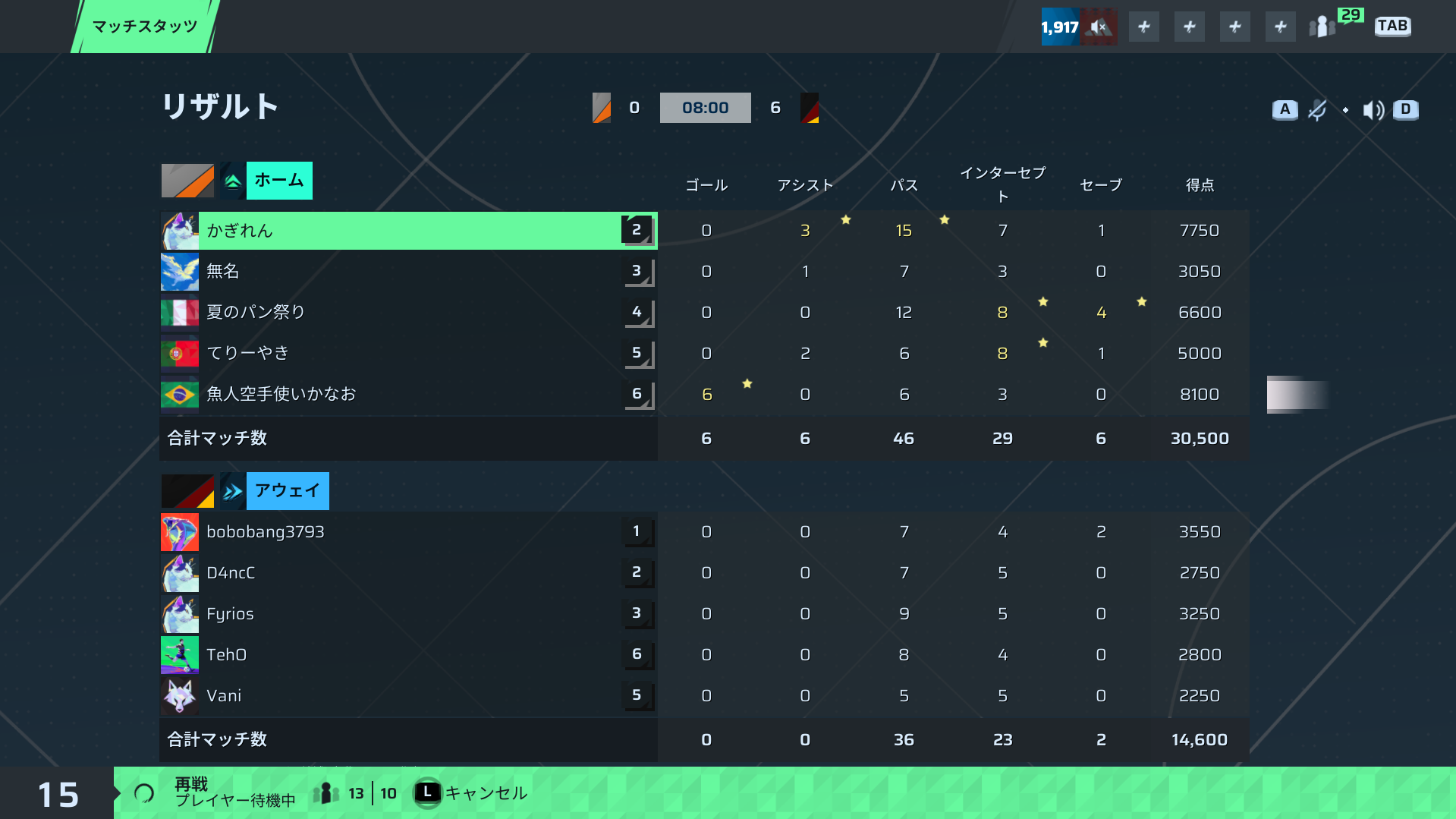This screenshot has width=1456, height=819.
Task: Click the A key voice prompt
Action: click(x=1285, y=109)
